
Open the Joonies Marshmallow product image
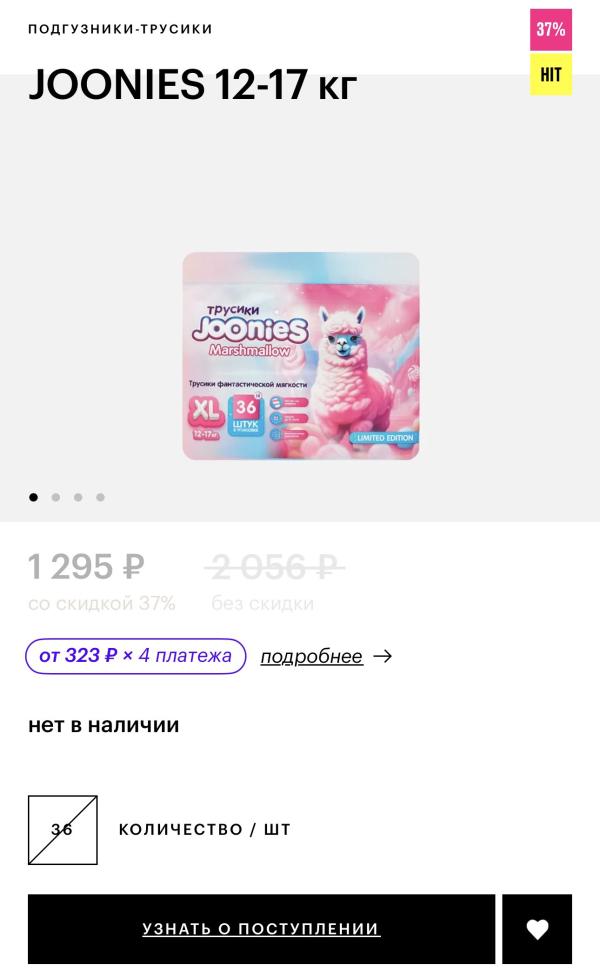(x=301, y=356)
